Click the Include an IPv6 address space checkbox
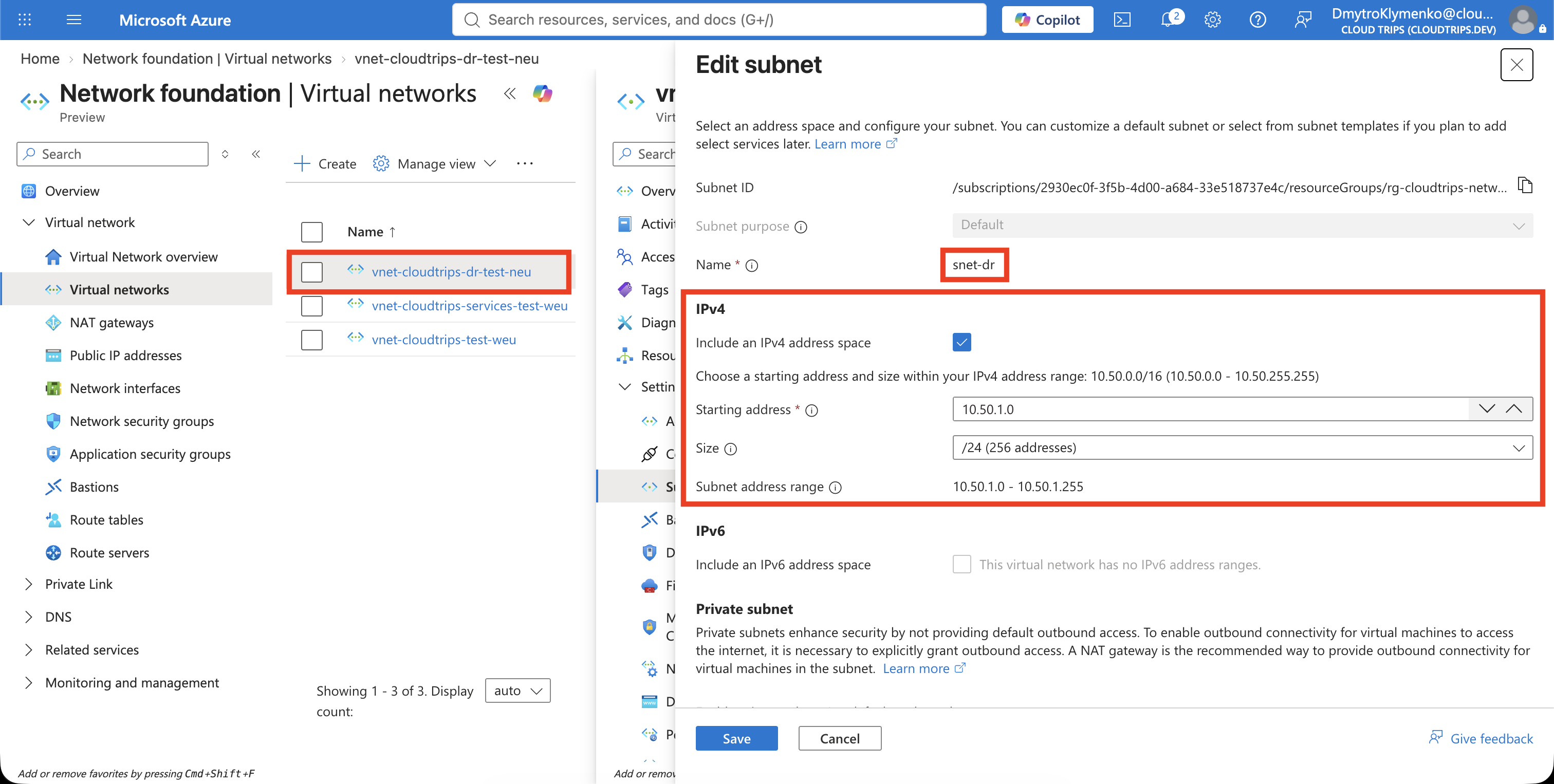 pos(961,565)
